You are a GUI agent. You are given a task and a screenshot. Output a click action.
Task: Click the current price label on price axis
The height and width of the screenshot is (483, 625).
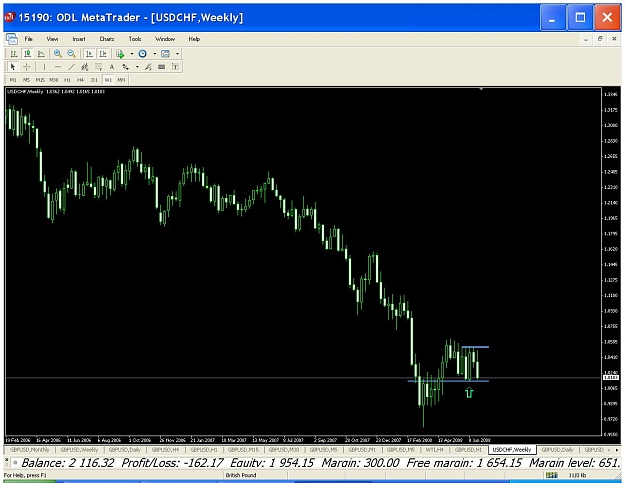click(x=611, y=377)
